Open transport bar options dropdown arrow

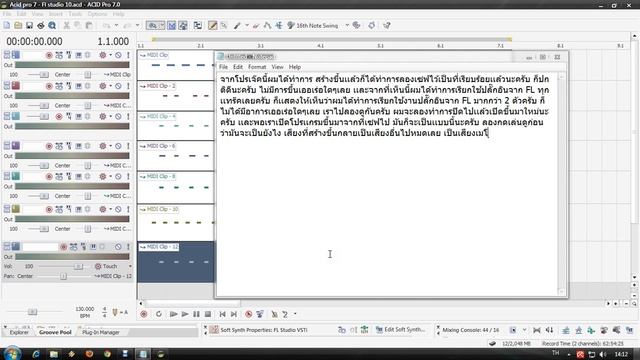tap(295, 314)
